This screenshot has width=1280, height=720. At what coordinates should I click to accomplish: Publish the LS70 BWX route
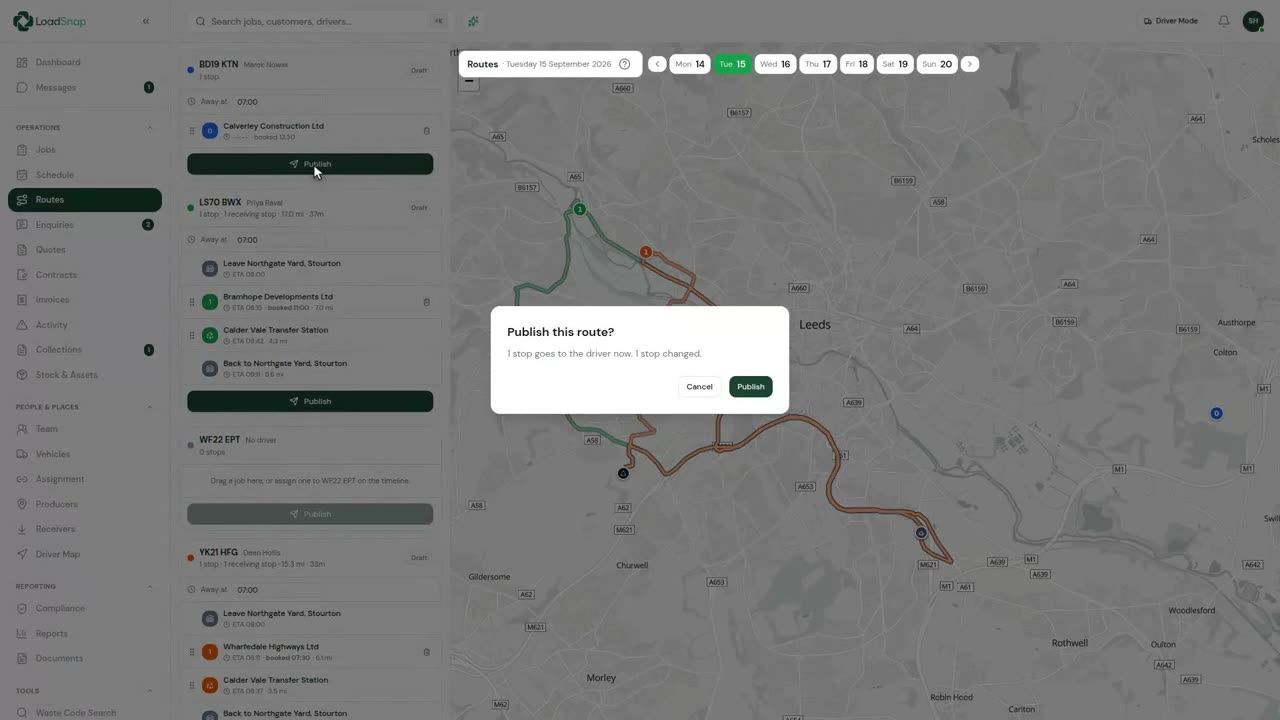(310, 401)
